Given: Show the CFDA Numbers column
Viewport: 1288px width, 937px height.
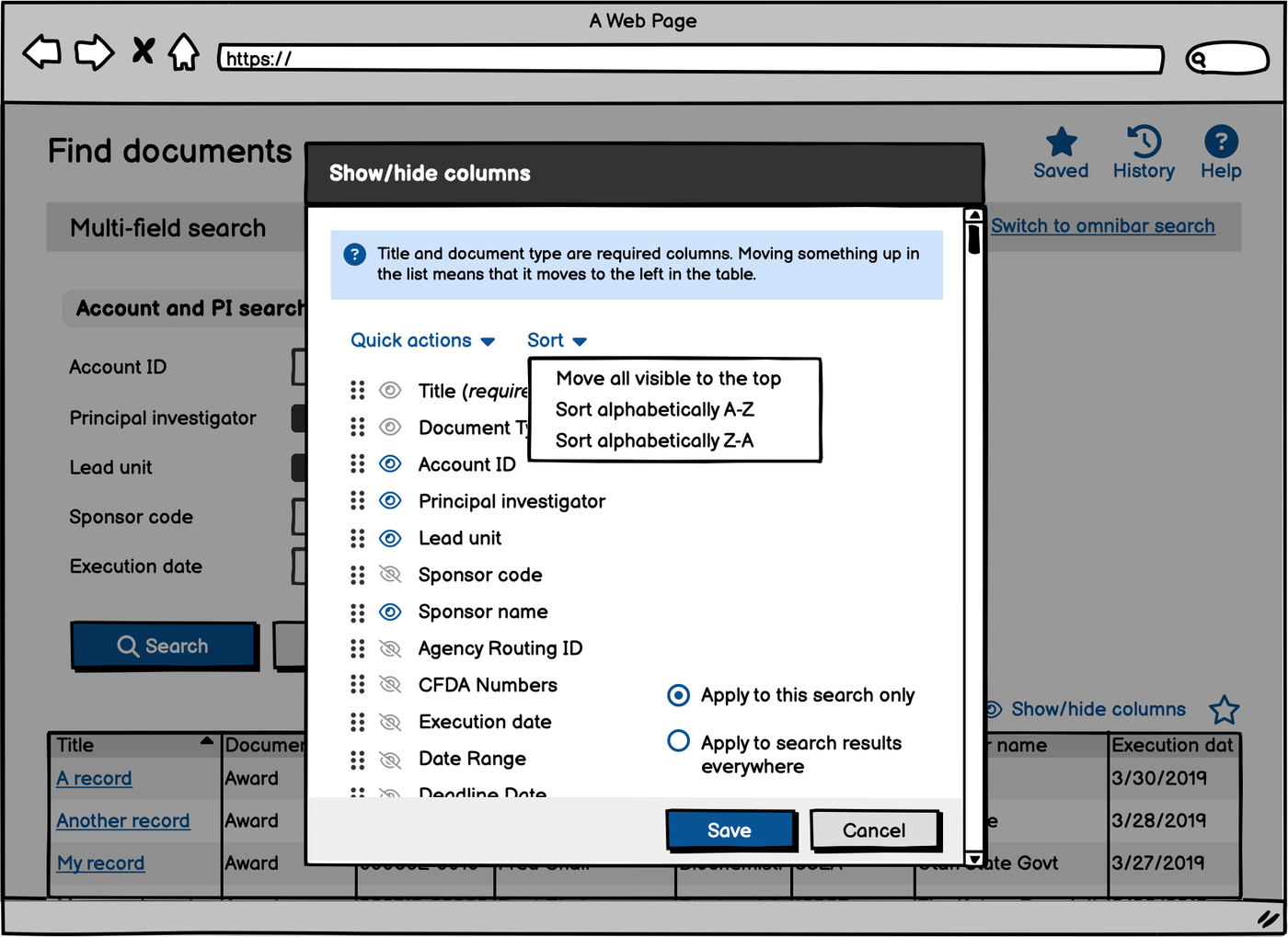Looking at the screenshot, I should point(390,685).
